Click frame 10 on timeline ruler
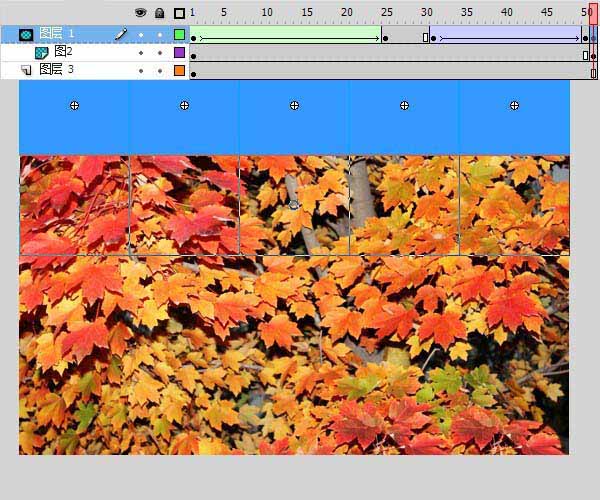The width and height of the screenshot is (600, 500). point(267,12)
